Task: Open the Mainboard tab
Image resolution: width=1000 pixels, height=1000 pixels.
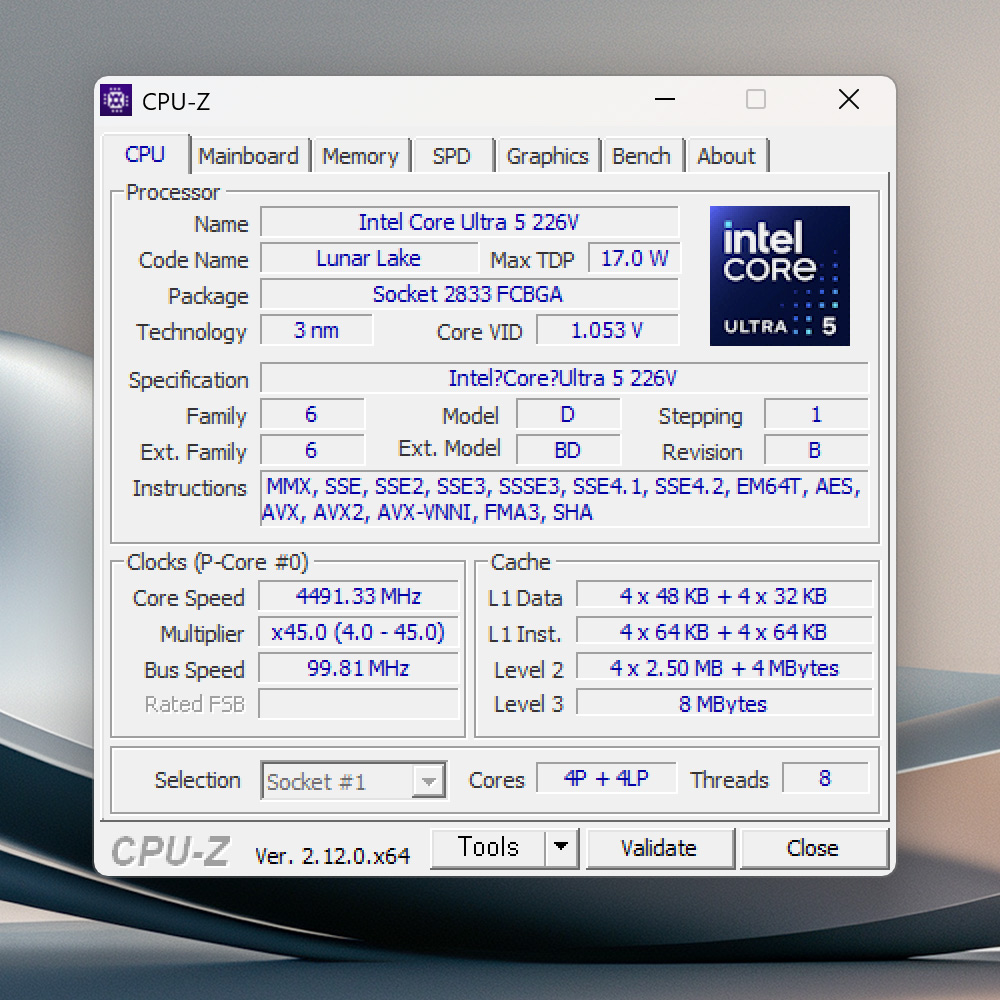Action: [249, 156]
